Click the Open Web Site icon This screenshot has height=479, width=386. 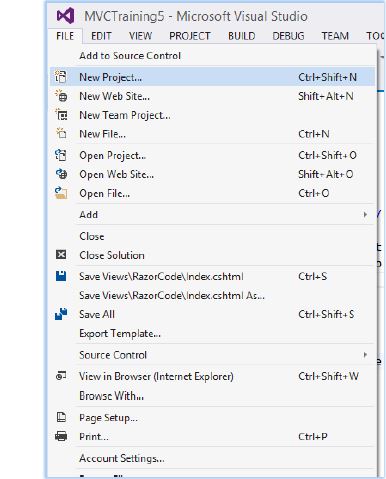(x=61, y=174)
